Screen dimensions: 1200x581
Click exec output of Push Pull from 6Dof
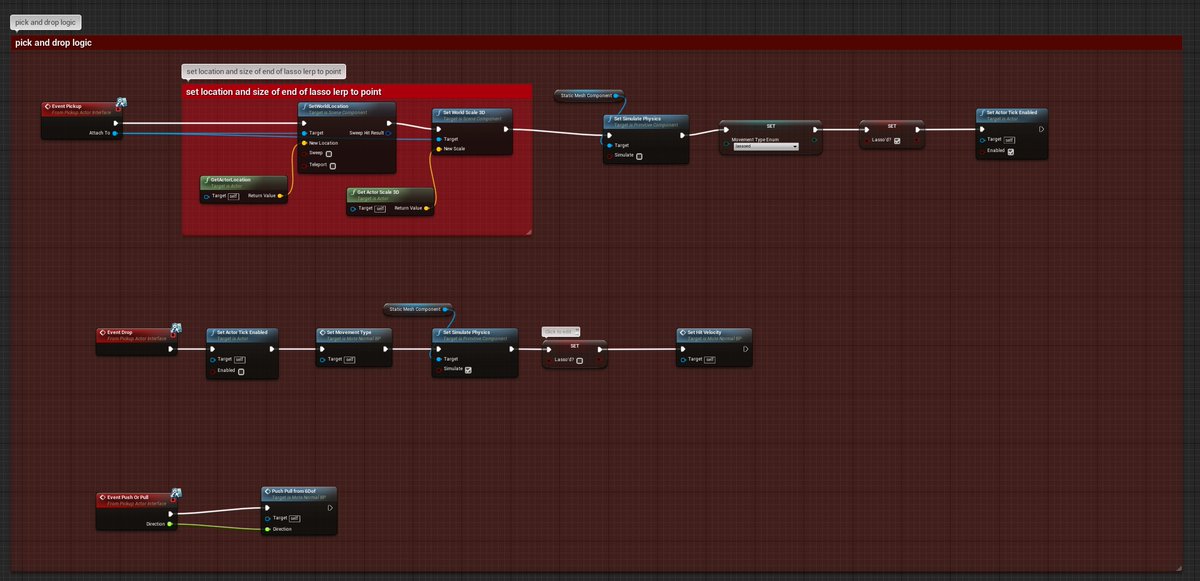pyautogui.click(x=330, y=508)
